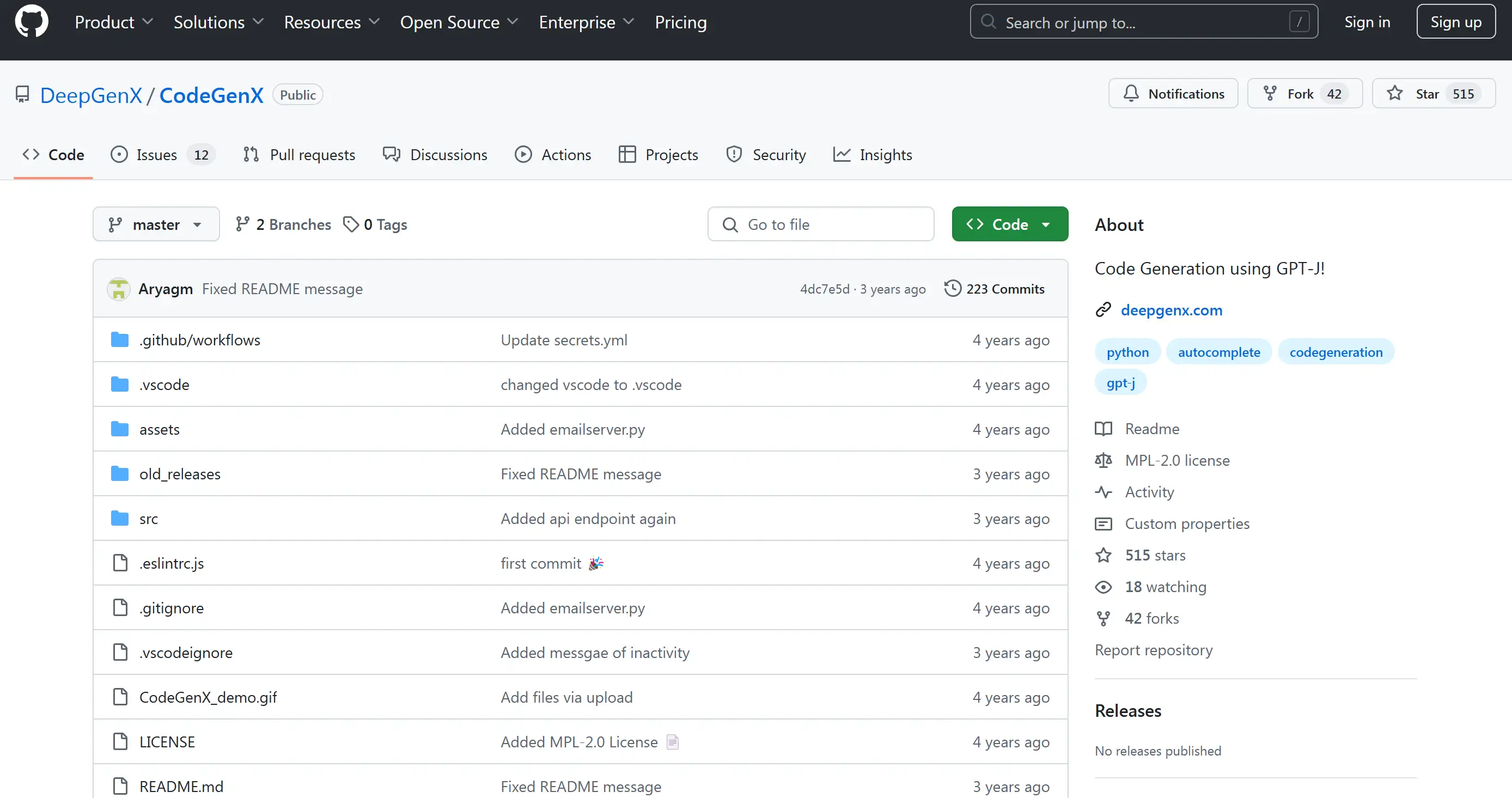Click the CodeGenX_demo.gif file icon
The height and width of the screenshot is (798, 1512).
click(x=120, y=697)
